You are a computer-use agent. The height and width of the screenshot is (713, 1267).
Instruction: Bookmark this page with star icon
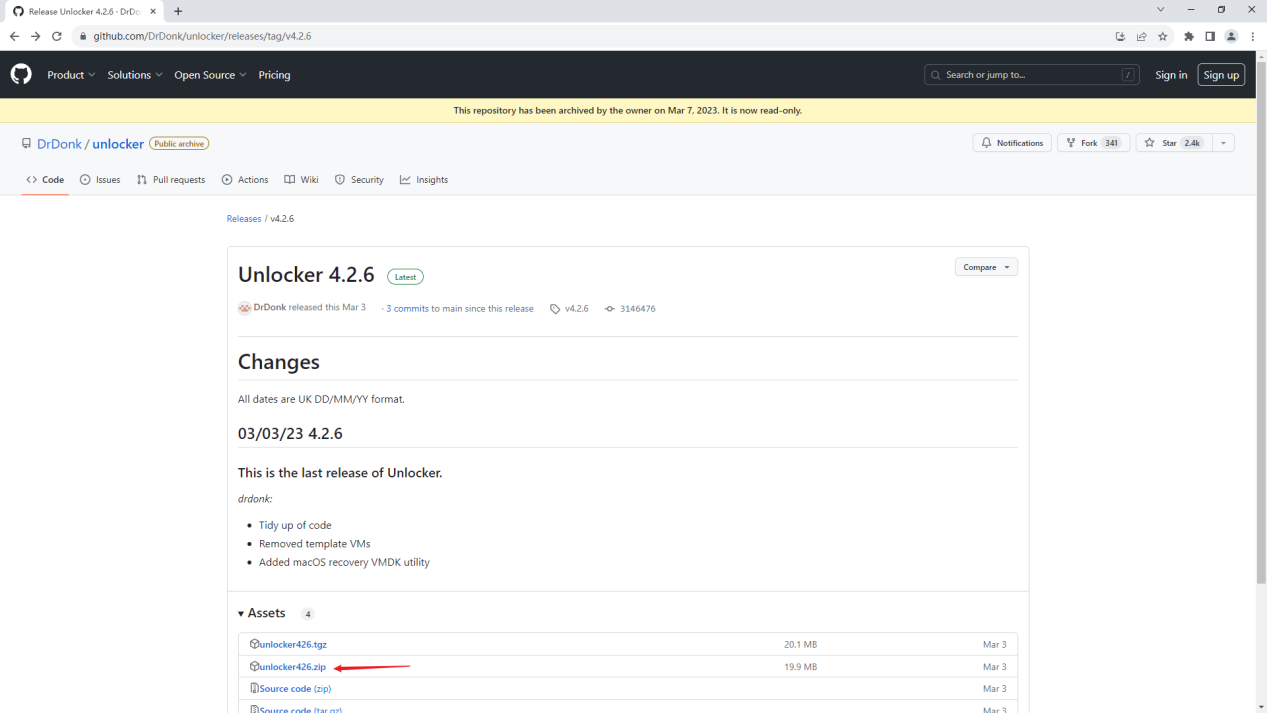tap(1163, 36)
